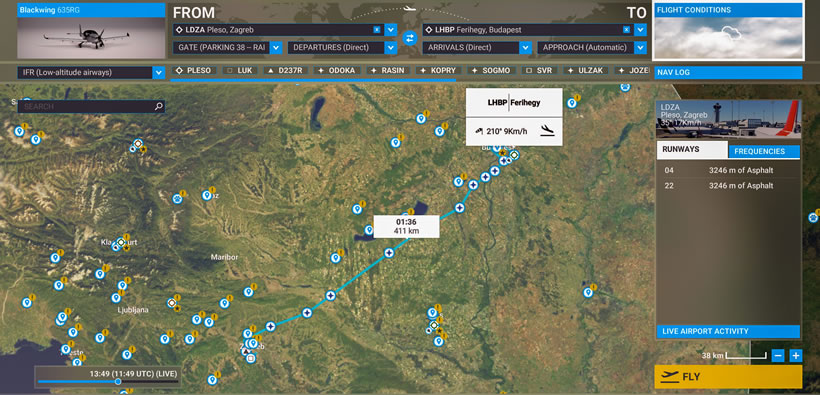Expand the departure airport dropdown arrow
Image resolution: width=820 pixels, height=395 pixels.
391,30
